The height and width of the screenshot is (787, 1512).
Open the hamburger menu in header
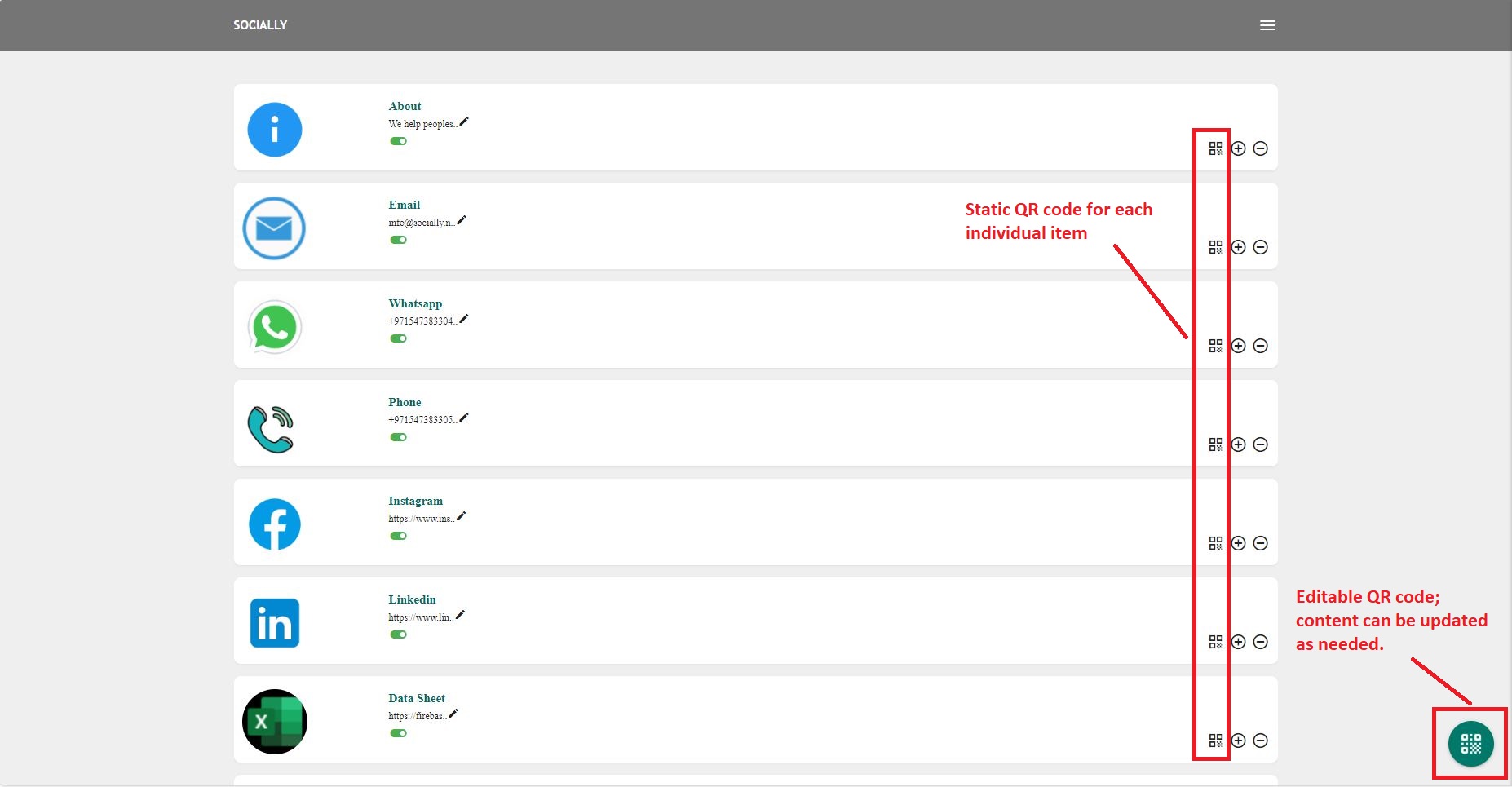(x=1267, y=25)
